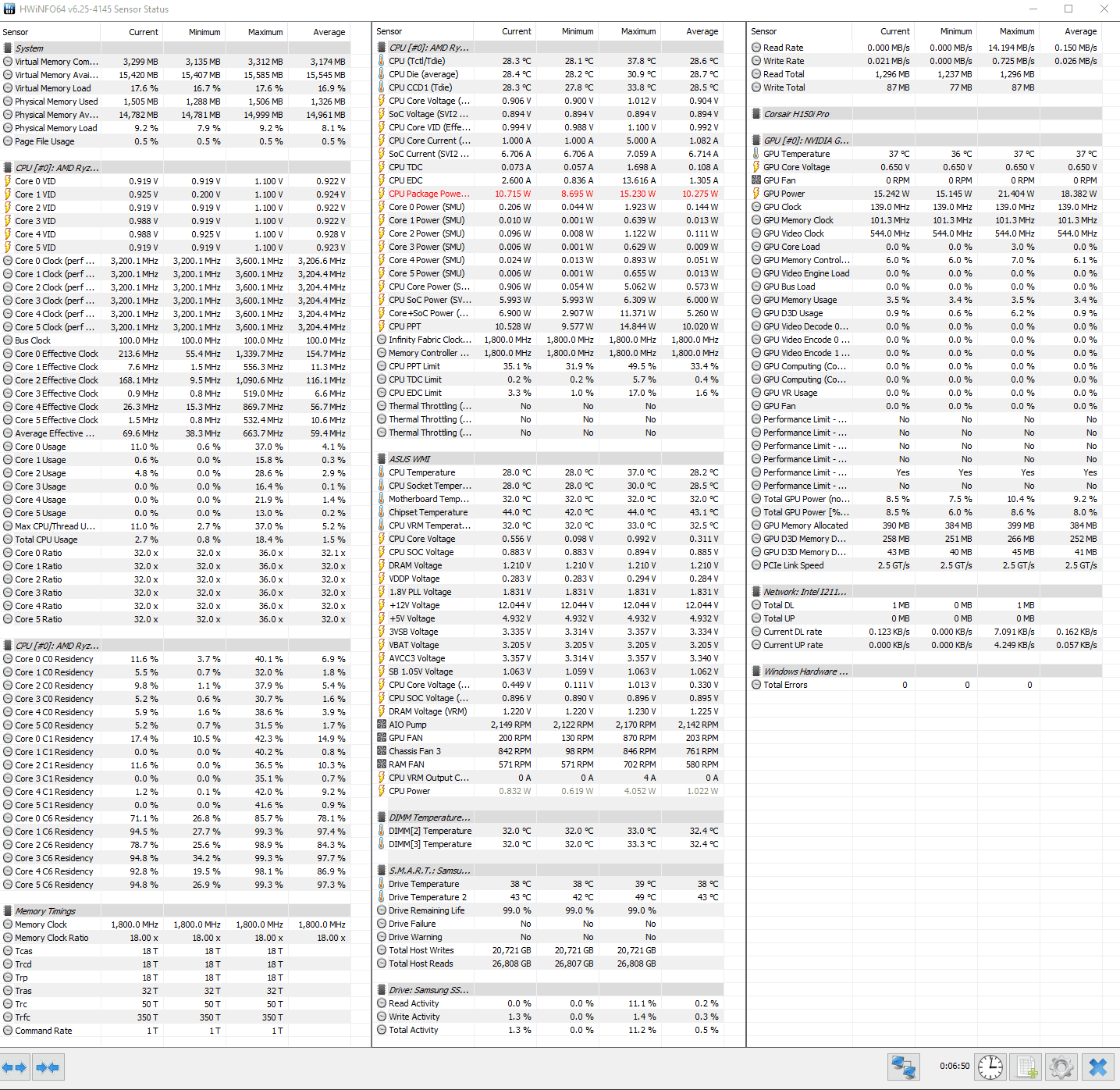This screenshot has width=1120, height=1090.
Task: Select the GPU Memory Allocated row
Action: pos(926,525)
